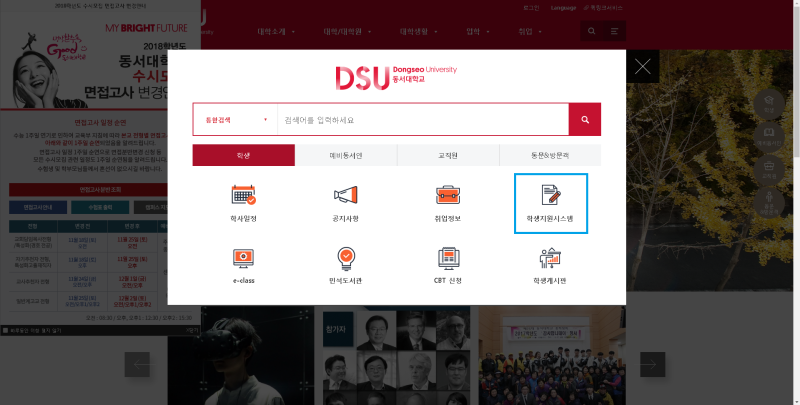Expand the 입학 navigation menu
The width and height of the screenshot is (800, 405).
[x=478, y=32]
